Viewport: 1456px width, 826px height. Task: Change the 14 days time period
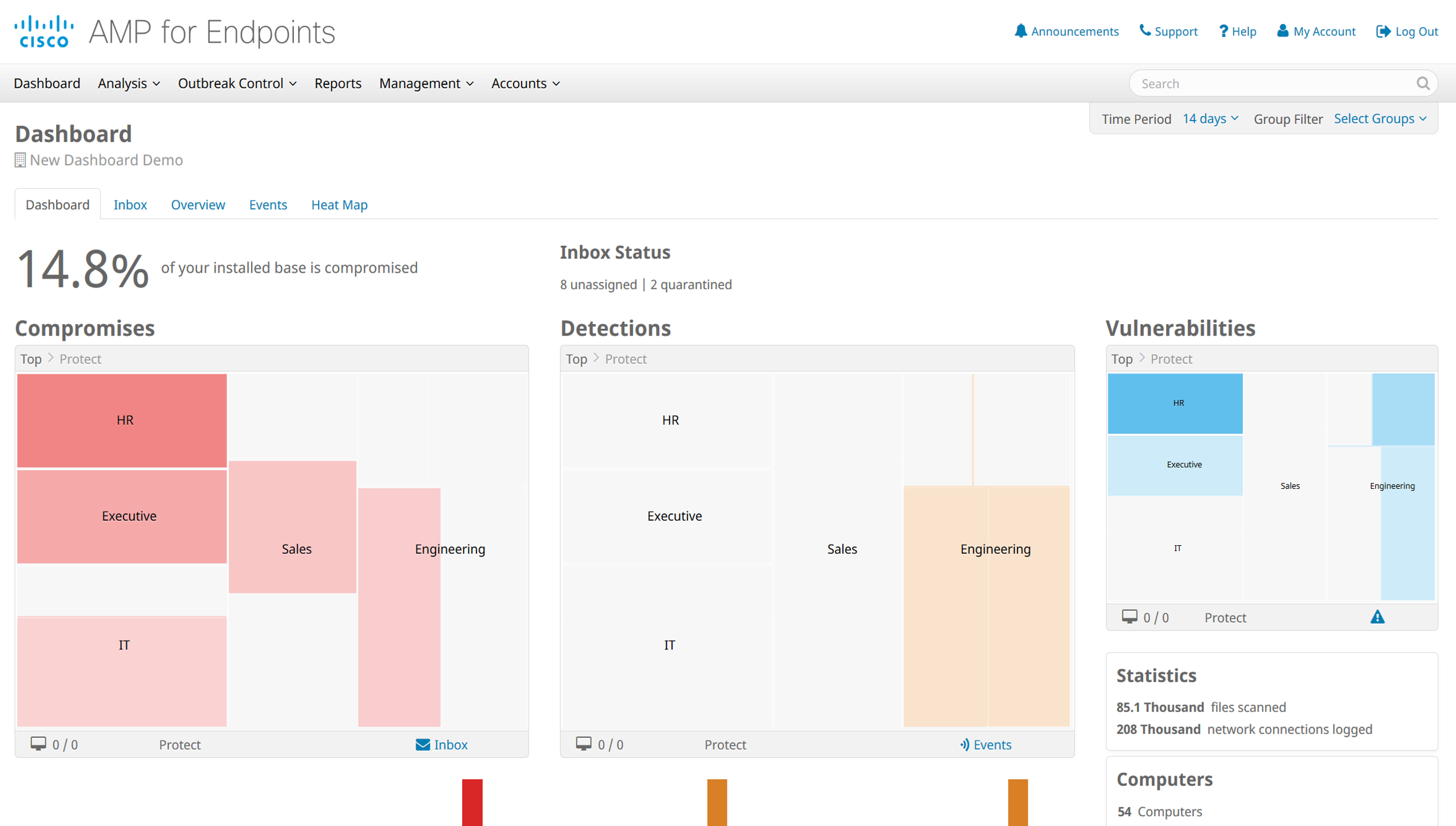tap(1211, 118)
